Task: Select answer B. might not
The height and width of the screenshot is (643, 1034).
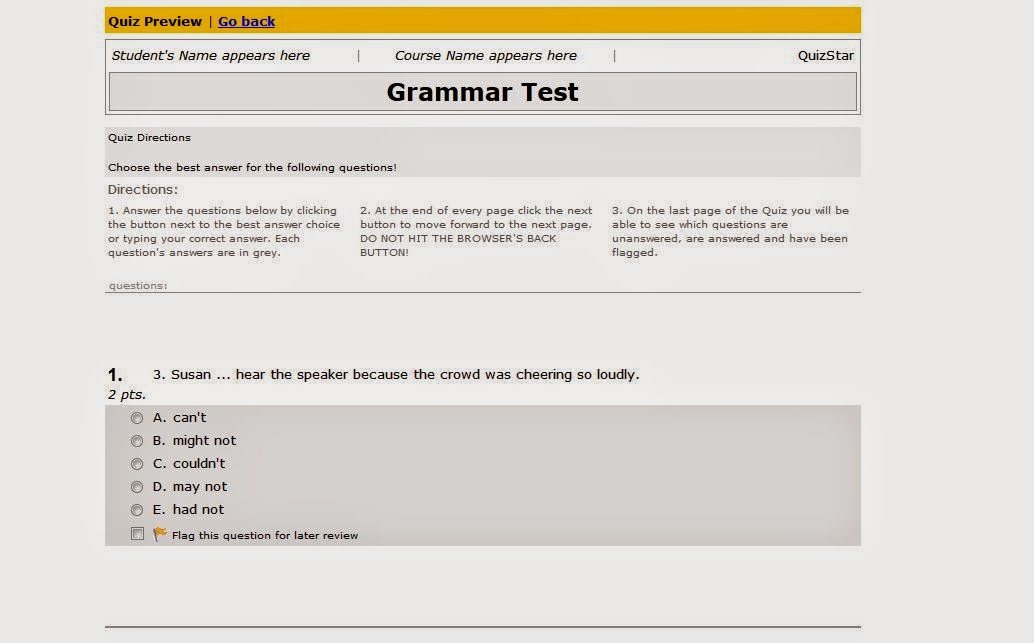Action: (x=137, y=441)
